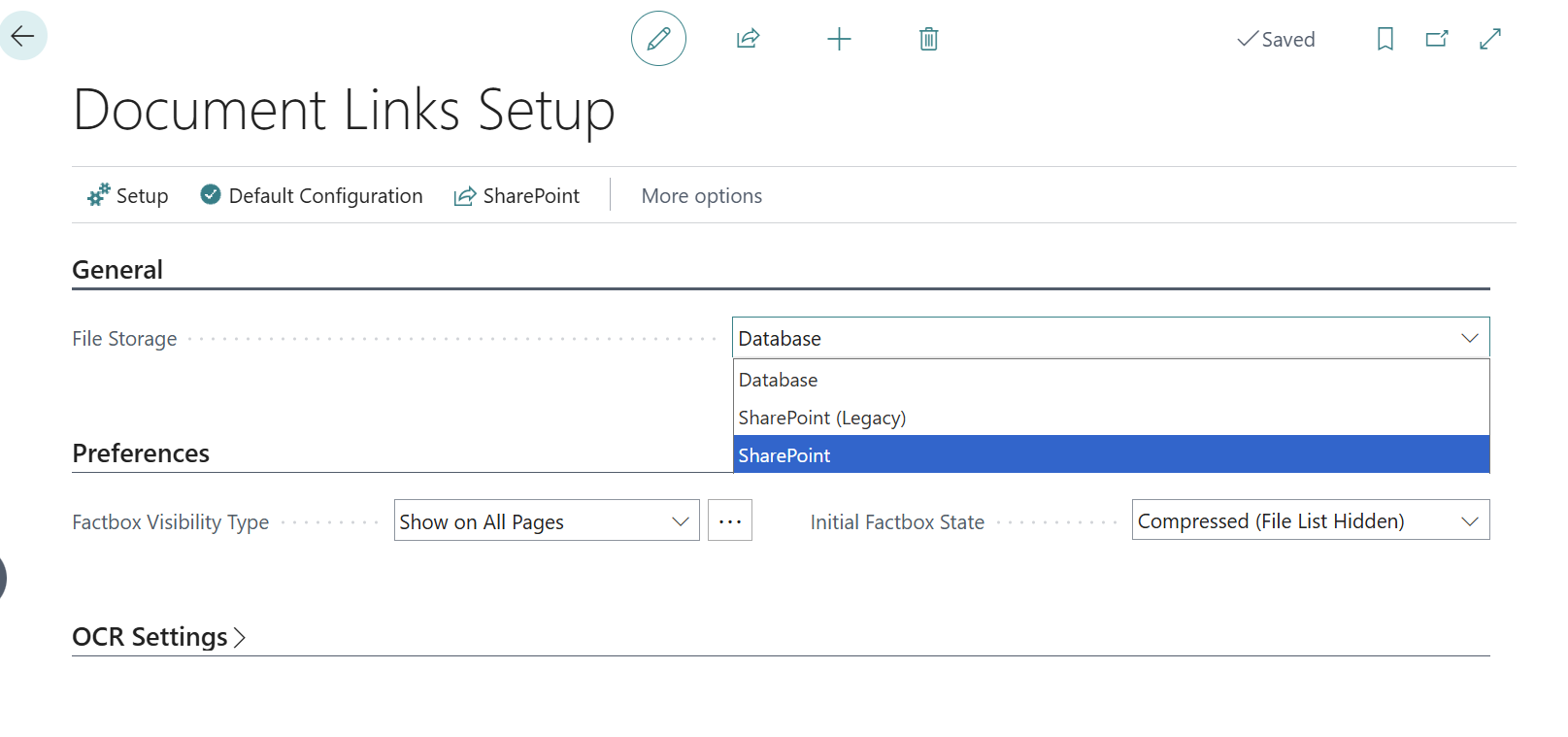The image size is (1568, 737).
Task: Open the Setup action menu
Action: (x=128, y=196)
